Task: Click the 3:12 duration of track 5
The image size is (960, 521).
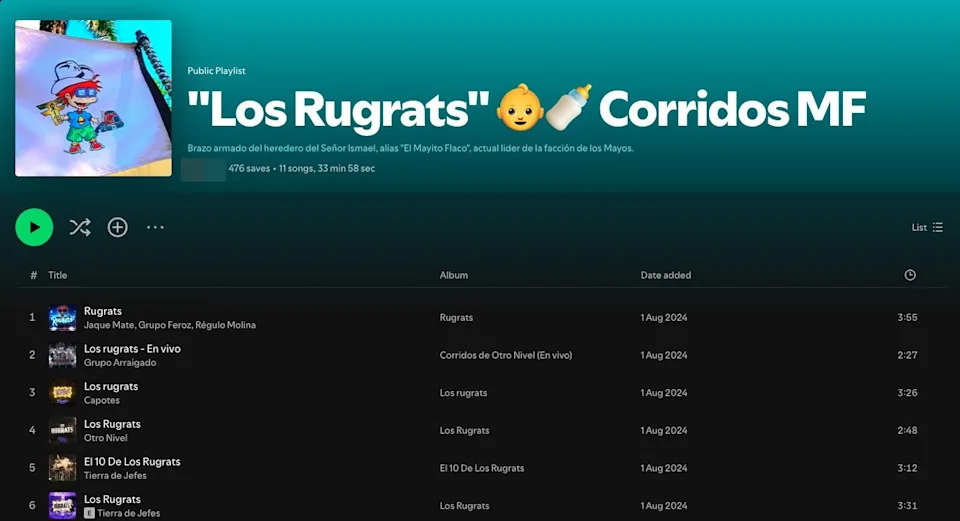Action: coord(907,468)
